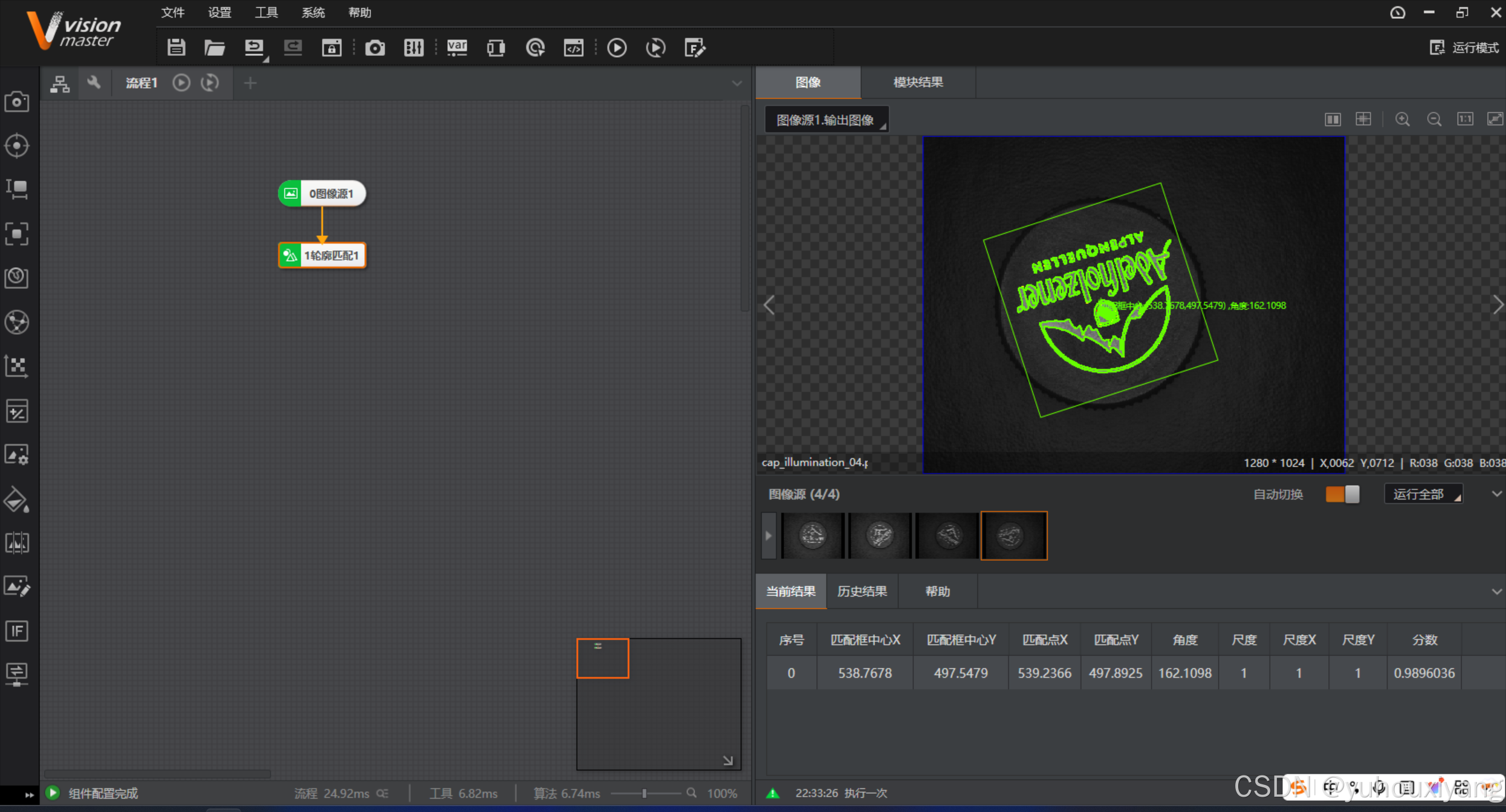Click zoom in icon on image panel
The height and width of the screenshot is (812, 1506).
click(x=1402, y=120)
